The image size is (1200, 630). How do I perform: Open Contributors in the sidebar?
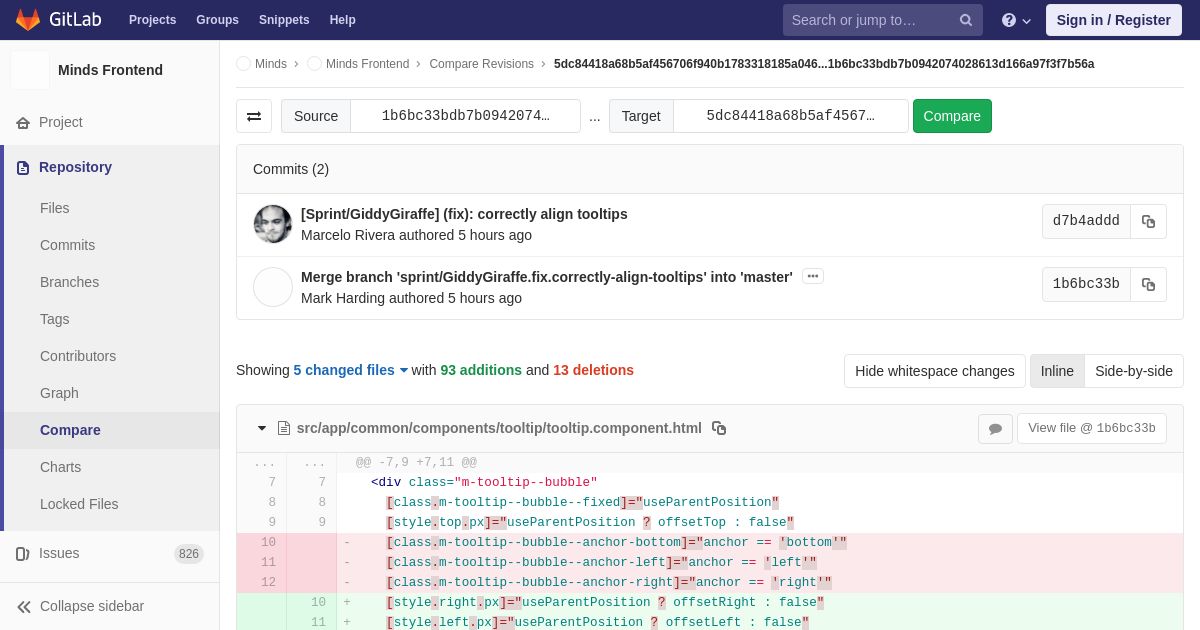tap(78, 356)
